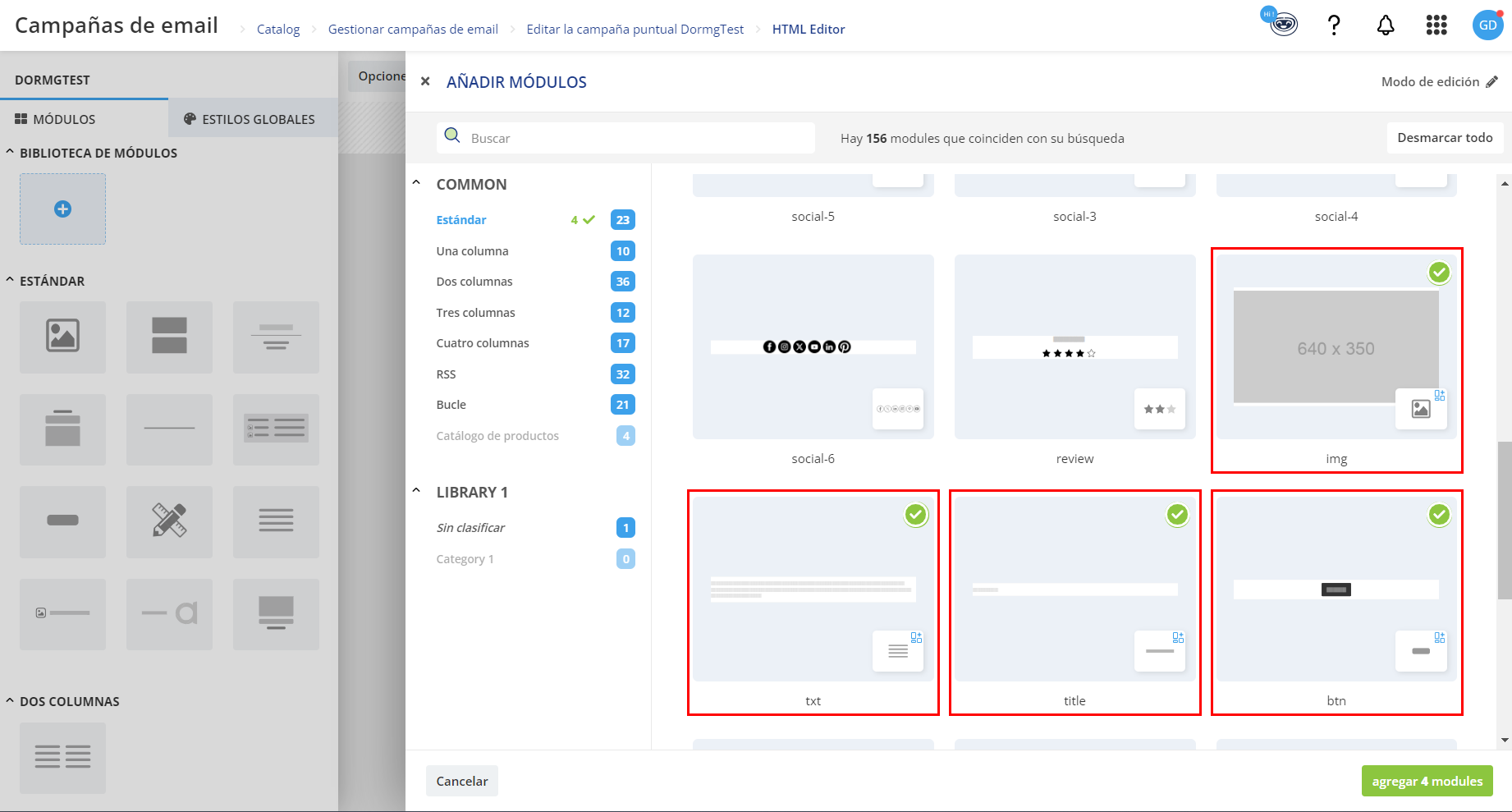The width and height of the screenshot is (1512, 812).
Task: Go to Editar la campaña puntual DormgTest
Action: pyautogui.click(x=635, y=29)
